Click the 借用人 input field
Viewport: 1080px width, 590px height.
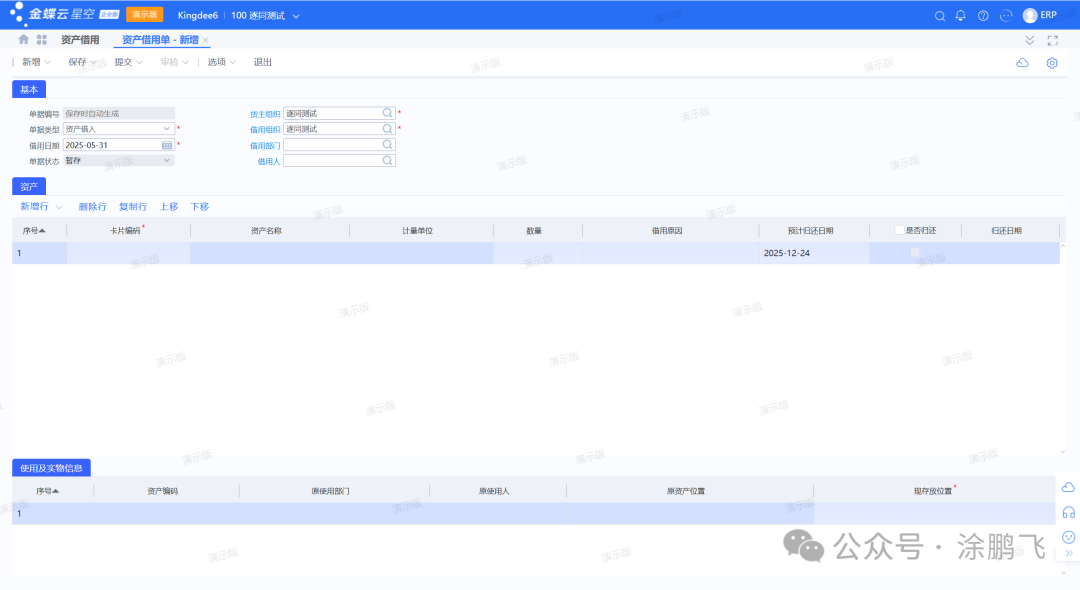(x=332, y=161)
